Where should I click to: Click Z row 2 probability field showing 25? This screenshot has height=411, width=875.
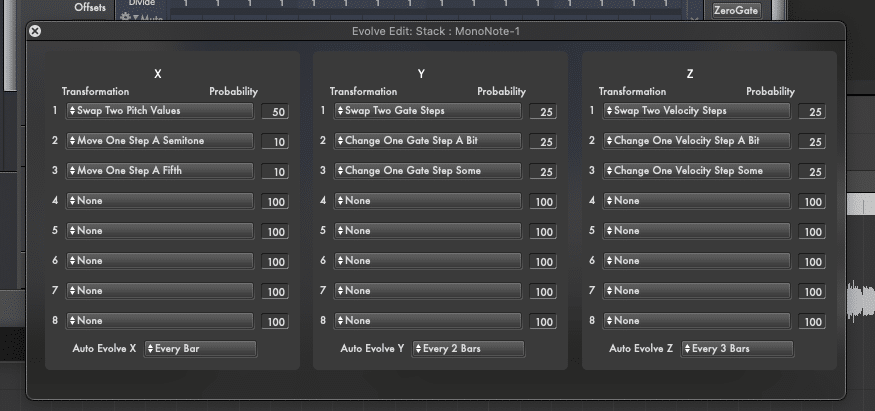pyautogui.click(x=812, y=142)
